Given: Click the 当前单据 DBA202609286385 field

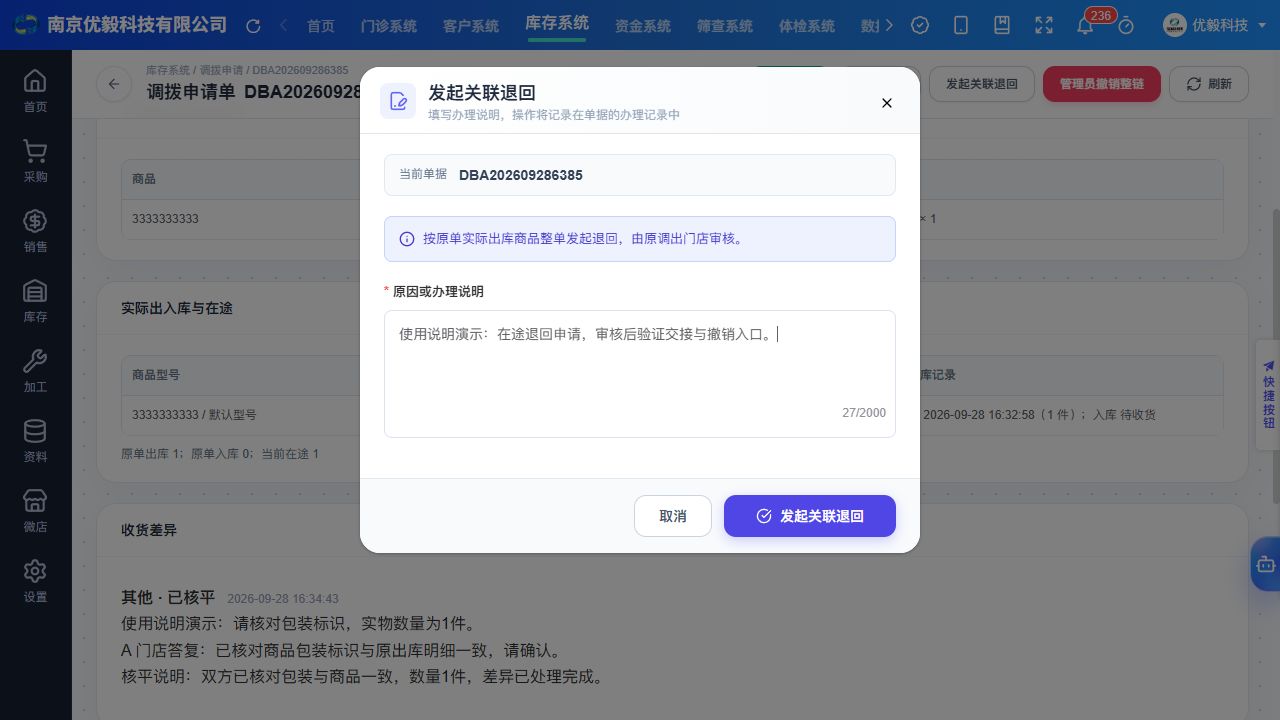Looking at the screenshot, I should pos(640,175).
